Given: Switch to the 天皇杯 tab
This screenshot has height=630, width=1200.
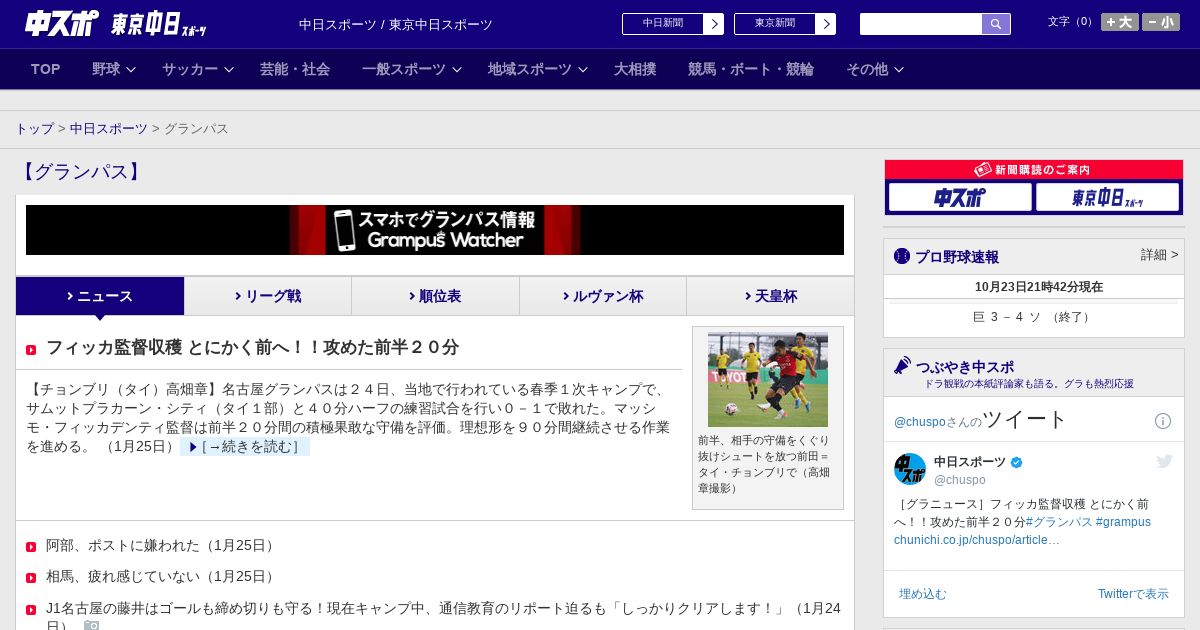Looking at the screenshot, I should coord(770,296).
